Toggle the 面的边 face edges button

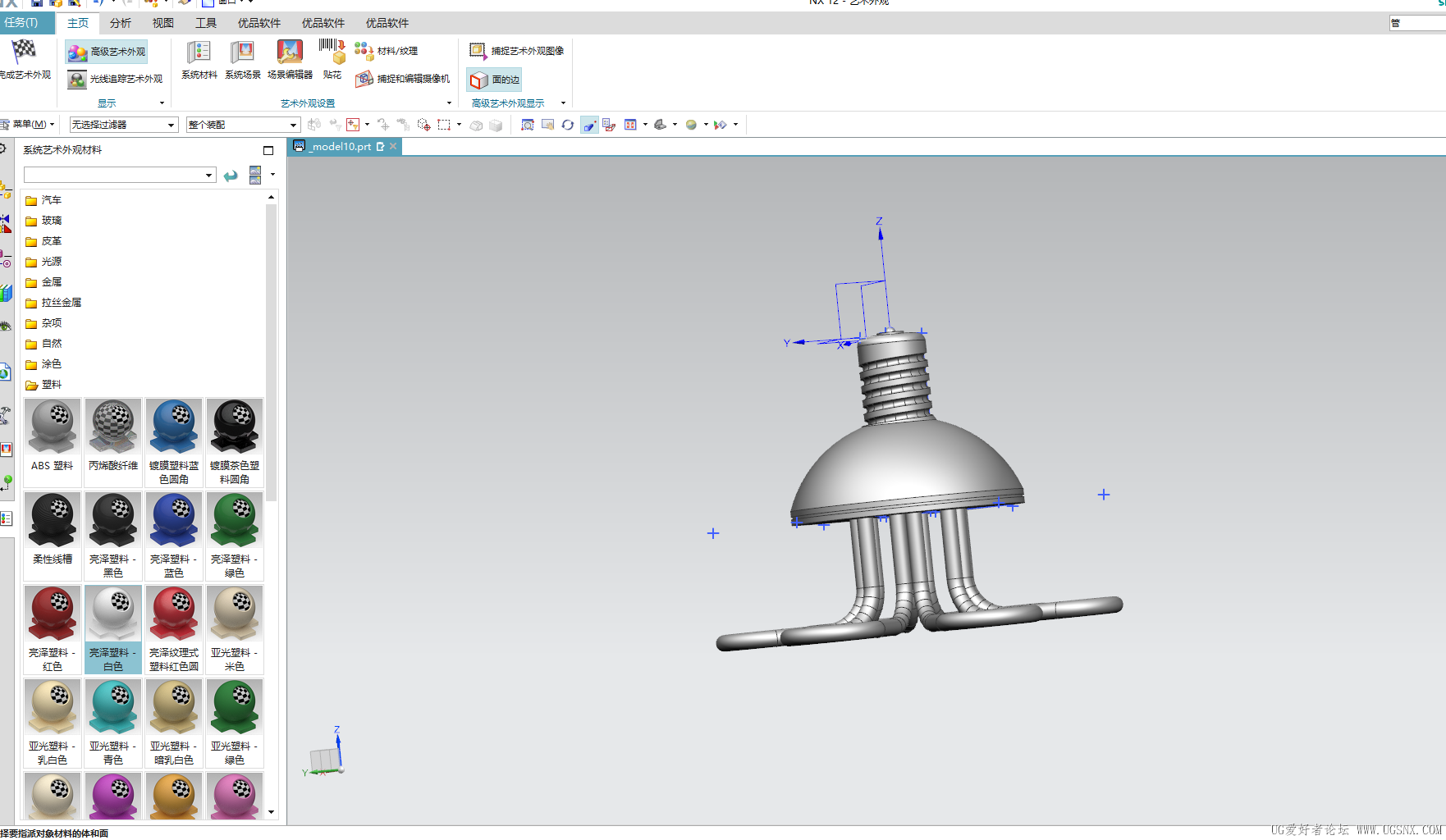click(495, 80)
